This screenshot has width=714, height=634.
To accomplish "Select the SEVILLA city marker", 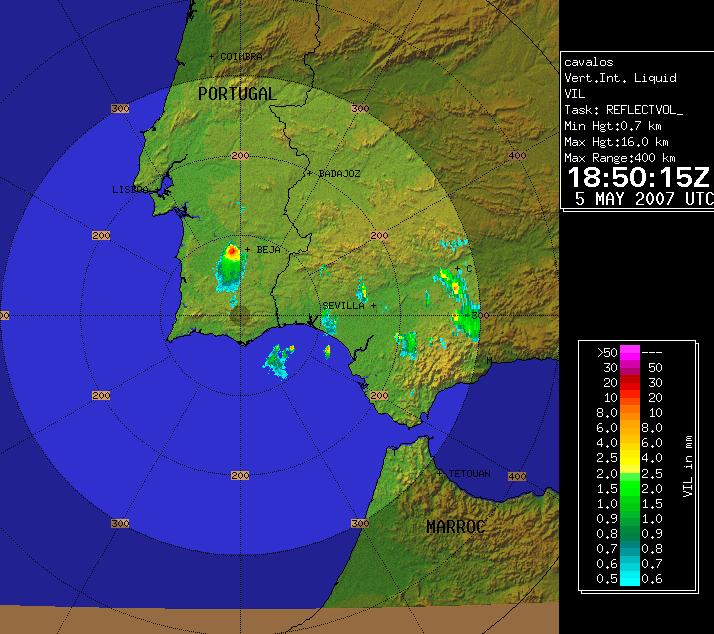I will coord(374,306).
